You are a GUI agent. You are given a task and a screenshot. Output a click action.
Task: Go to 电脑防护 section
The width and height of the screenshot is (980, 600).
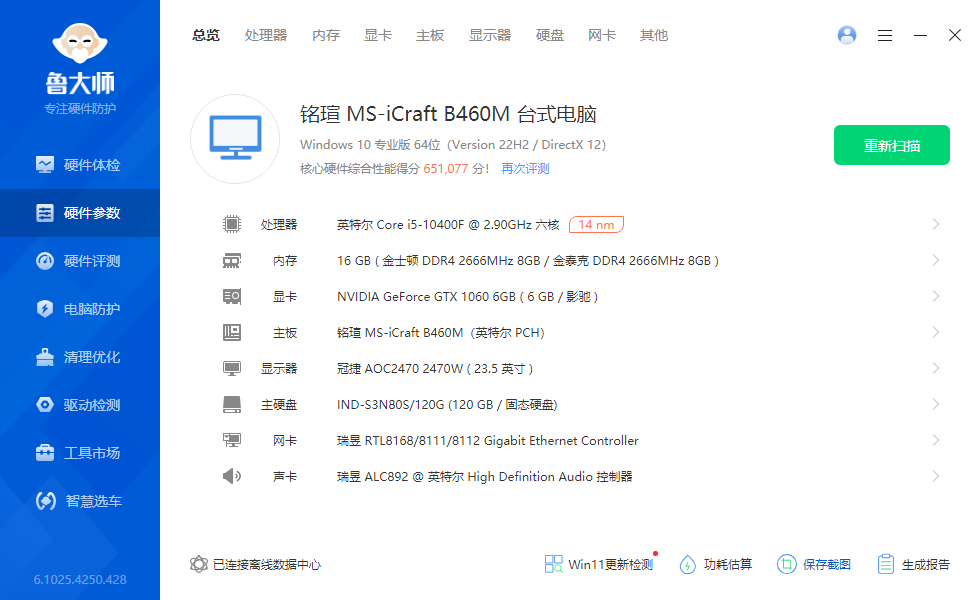coord(80,309)
